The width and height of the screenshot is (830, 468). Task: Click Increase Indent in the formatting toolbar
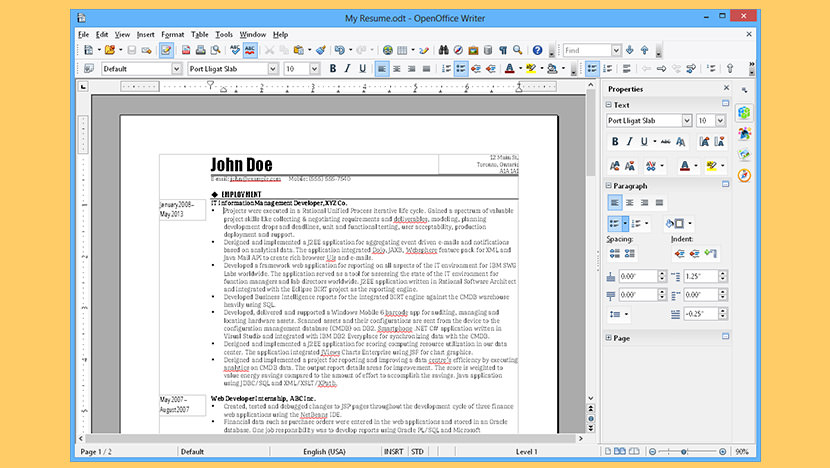[x=491, y=69]
